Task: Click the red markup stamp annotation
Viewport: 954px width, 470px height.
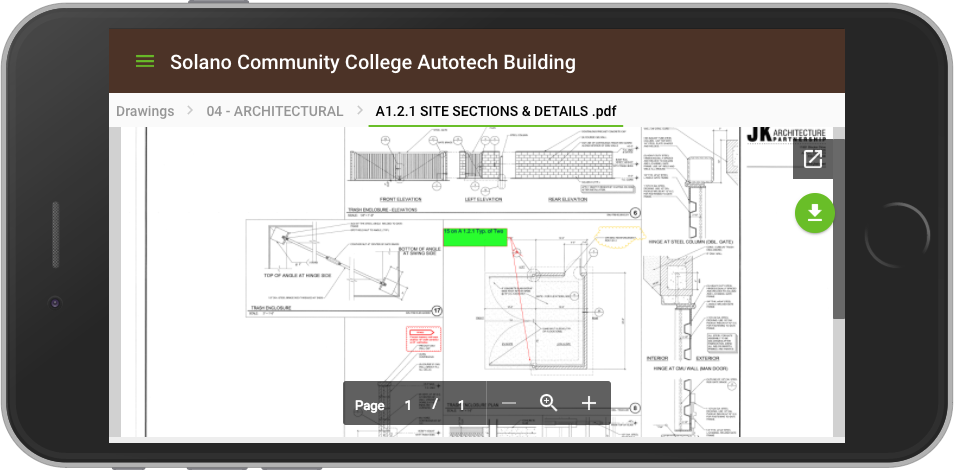Action: (x=423, y=338)
